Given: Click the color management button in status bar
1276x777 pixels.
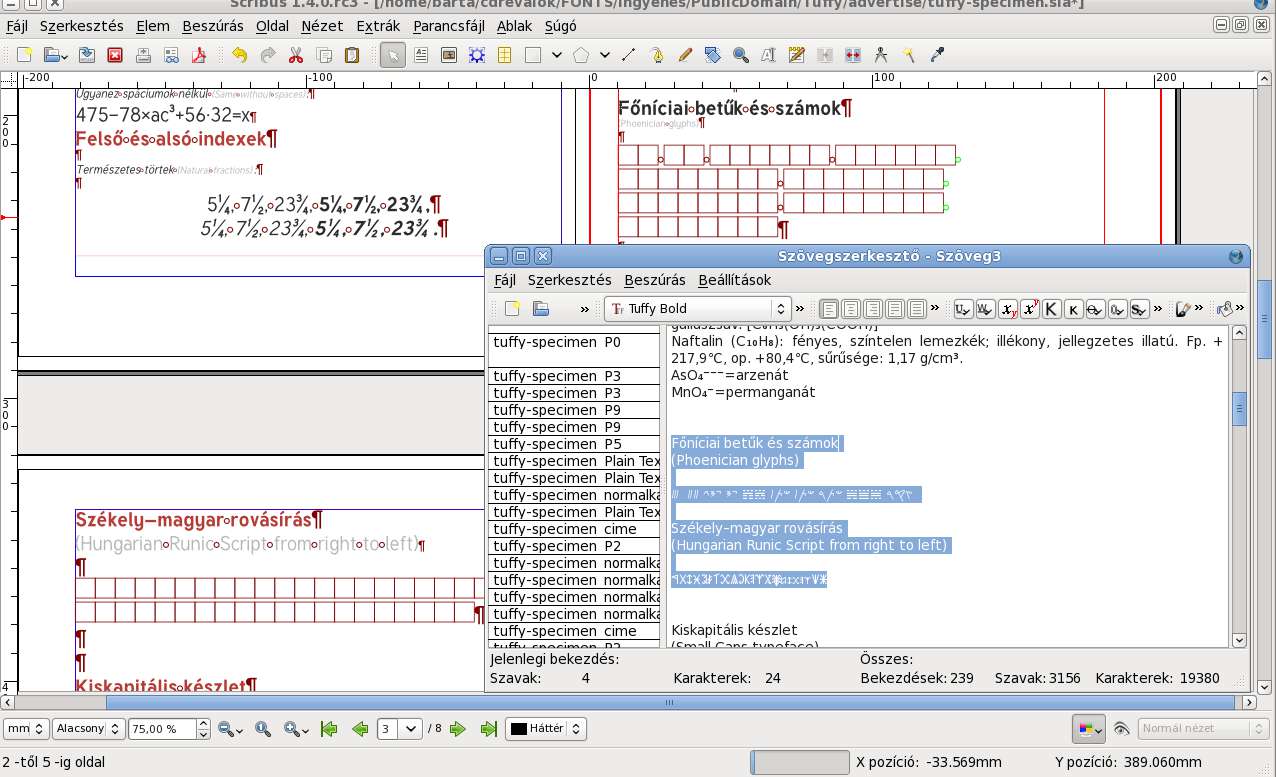Looking at the screenshot, I should [1088, 729].
